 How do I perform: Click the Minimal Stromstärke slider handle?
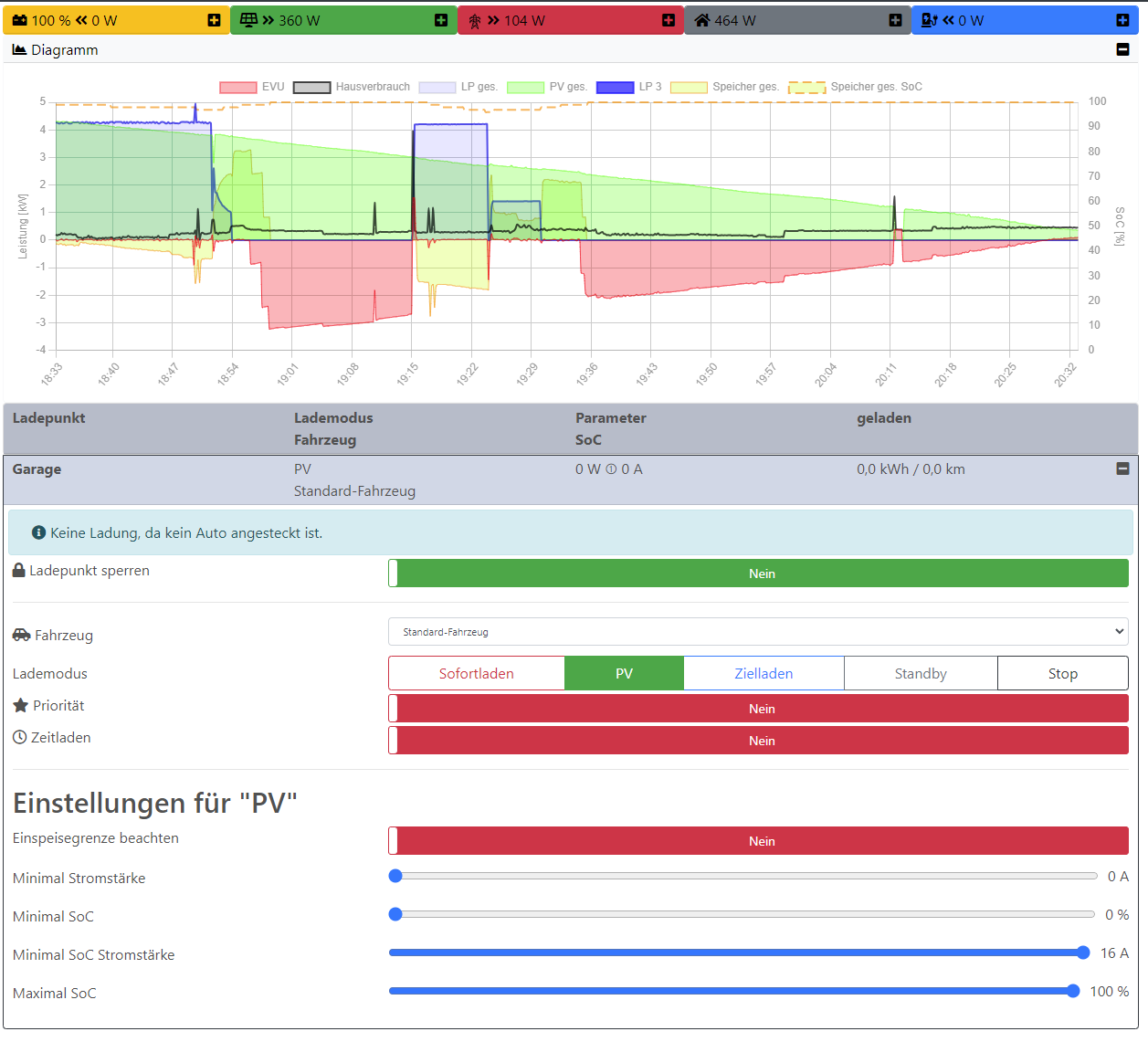395,876
